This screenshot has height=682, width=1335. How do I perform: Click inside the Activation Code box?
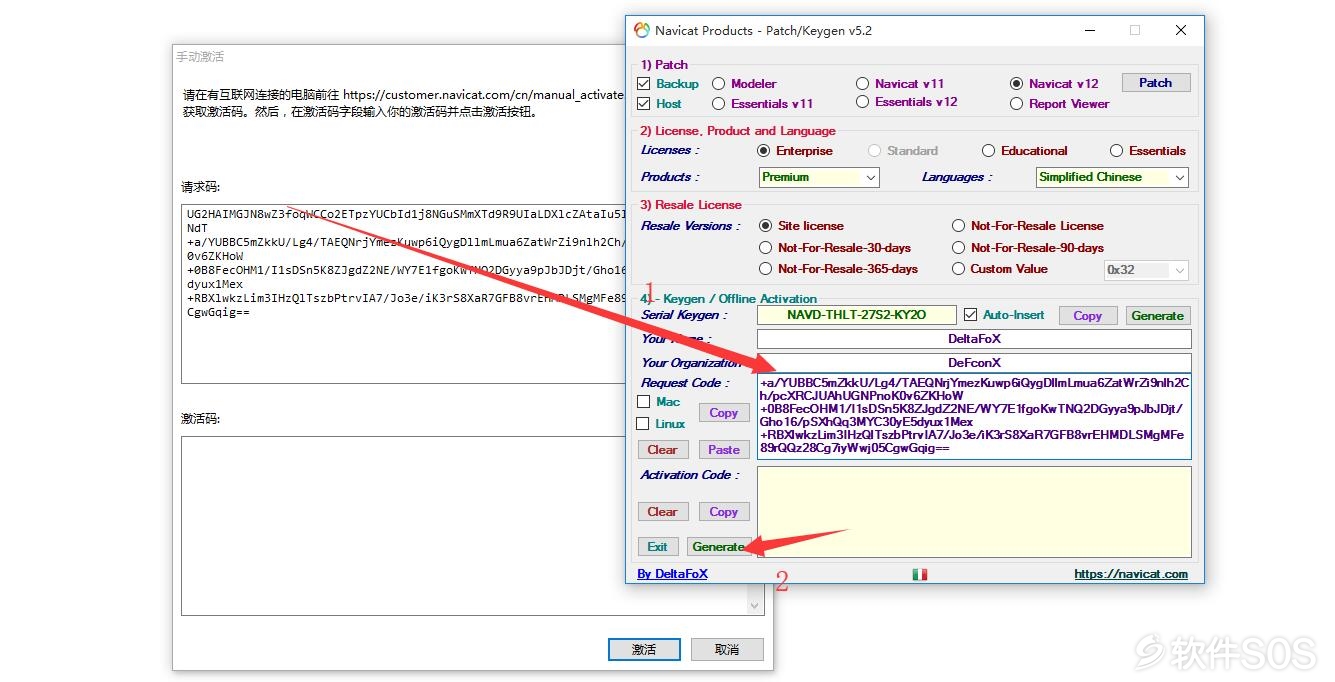click(x=974, y=512)
